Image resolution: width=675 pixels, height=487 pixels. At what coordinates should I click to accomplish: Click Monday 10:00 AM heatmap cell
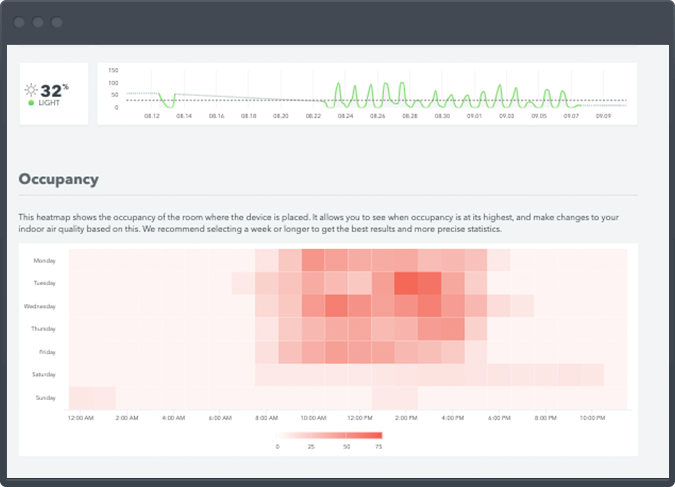click(313, 260)
